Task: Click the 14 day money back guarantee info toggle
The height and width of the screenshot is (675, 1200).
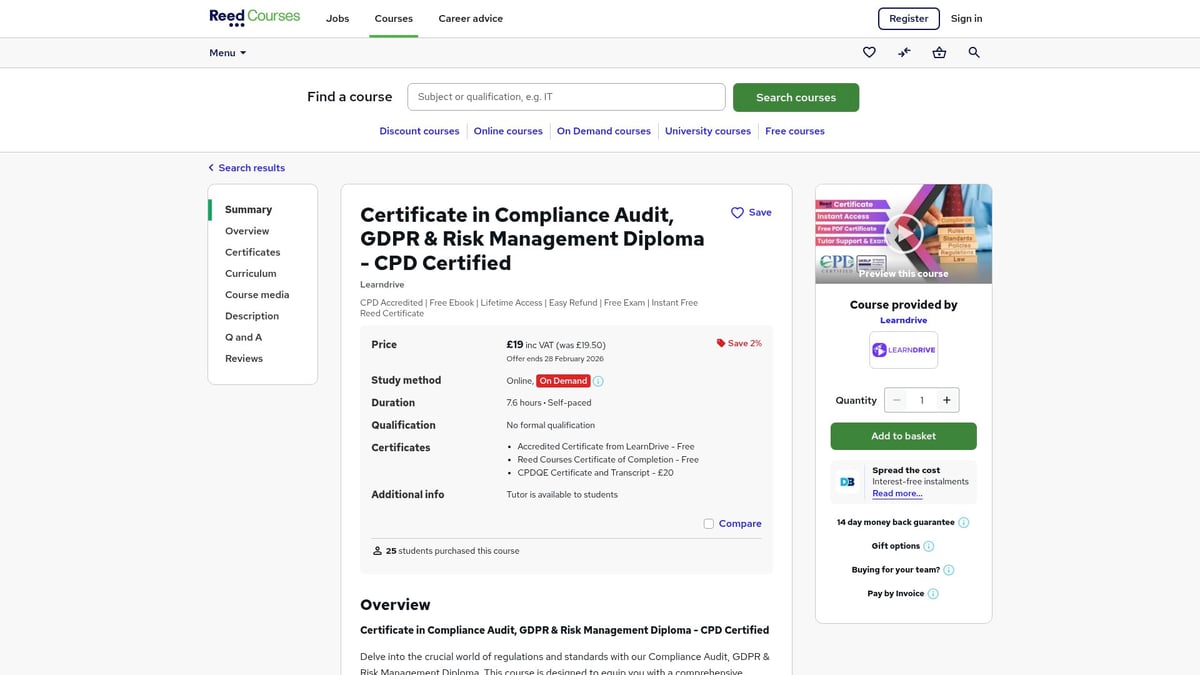Action: tap(961, 522)
